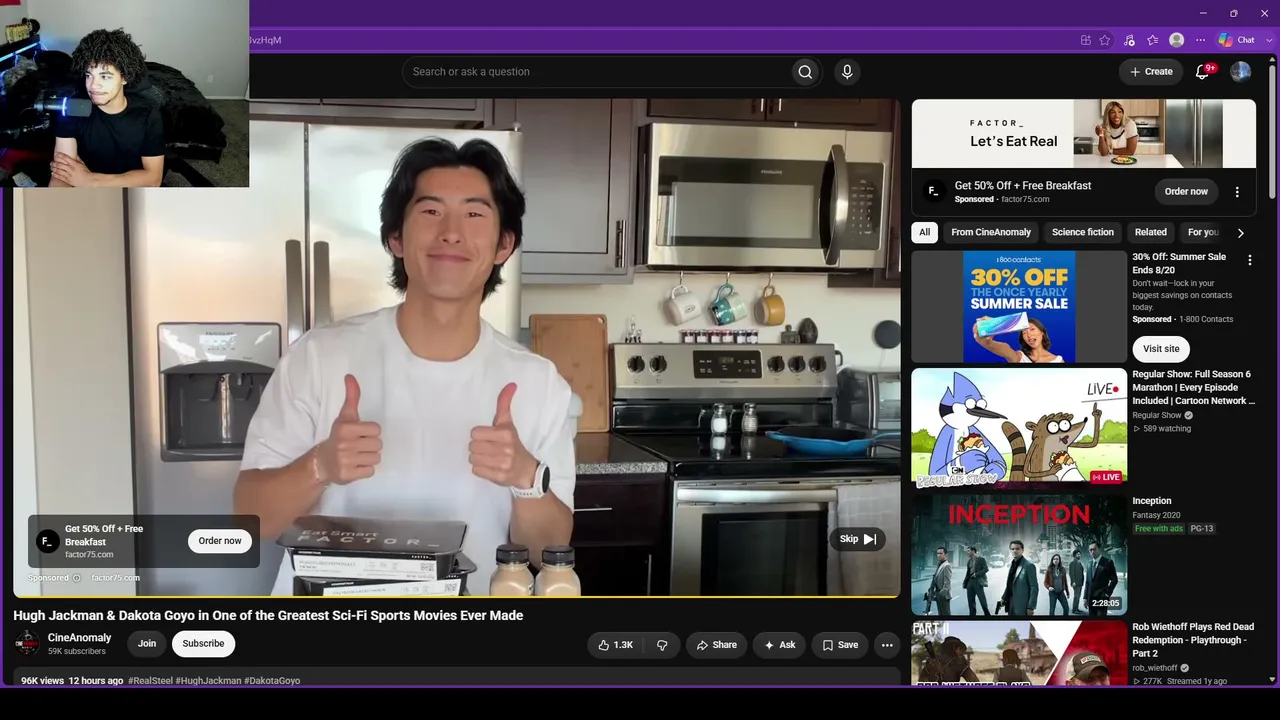
Task: Share the video
Action: [716, 645]
